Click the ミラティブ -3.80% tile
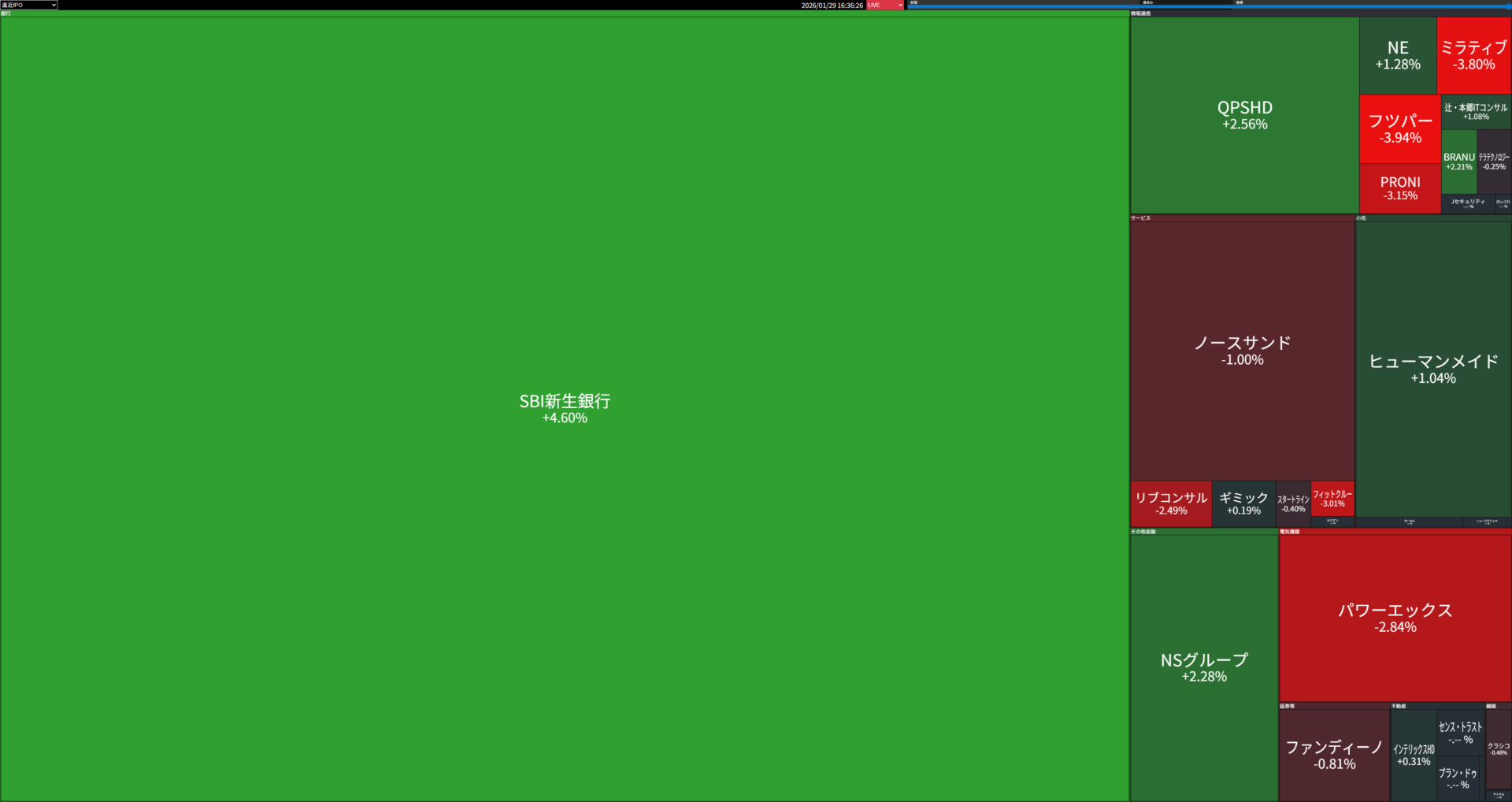This screenshot has height=802, width=1512. 1473,55
